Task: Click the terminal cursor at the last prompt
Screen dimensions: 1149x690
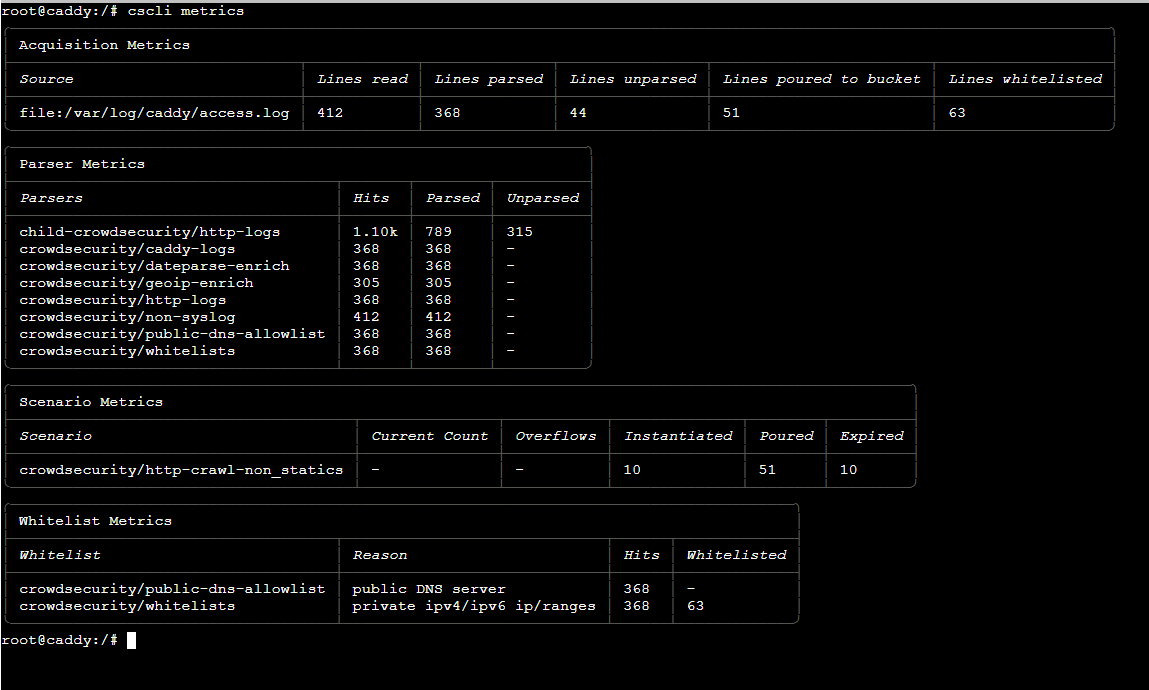Action: (x=131, y=641)
